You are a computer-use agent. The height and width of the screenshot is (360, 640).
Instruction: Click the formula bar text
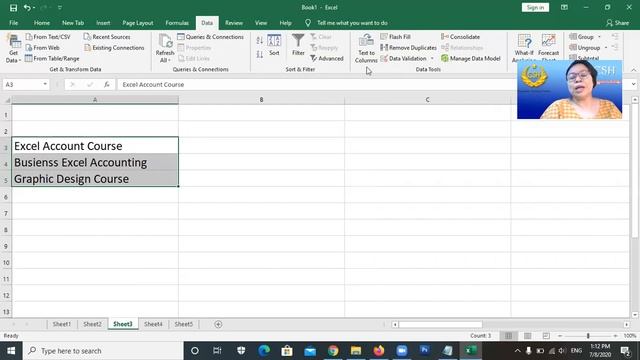coord(153,84)
